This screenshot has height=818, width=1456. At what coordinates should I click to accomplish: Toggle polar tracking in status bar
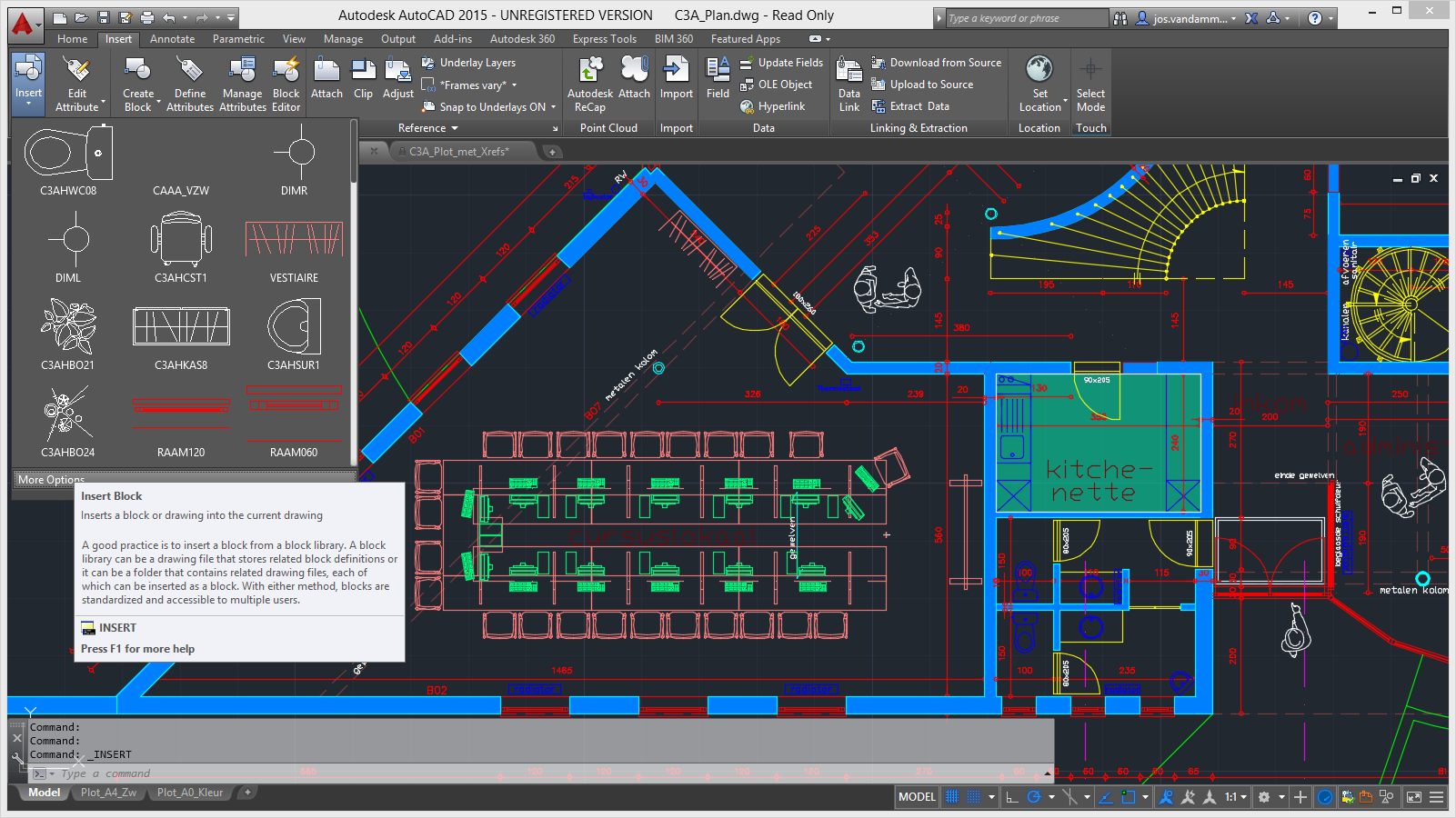pos(1034,797)
